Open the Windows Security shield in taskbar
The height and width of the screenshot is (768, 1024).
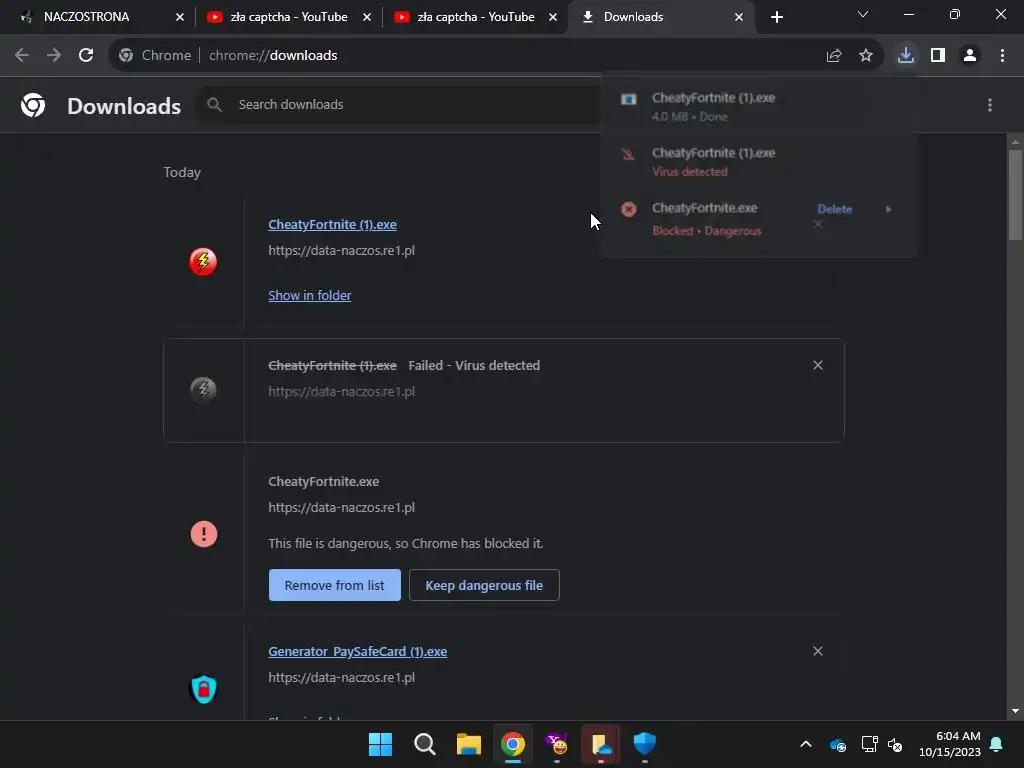(x=645, y=744)
